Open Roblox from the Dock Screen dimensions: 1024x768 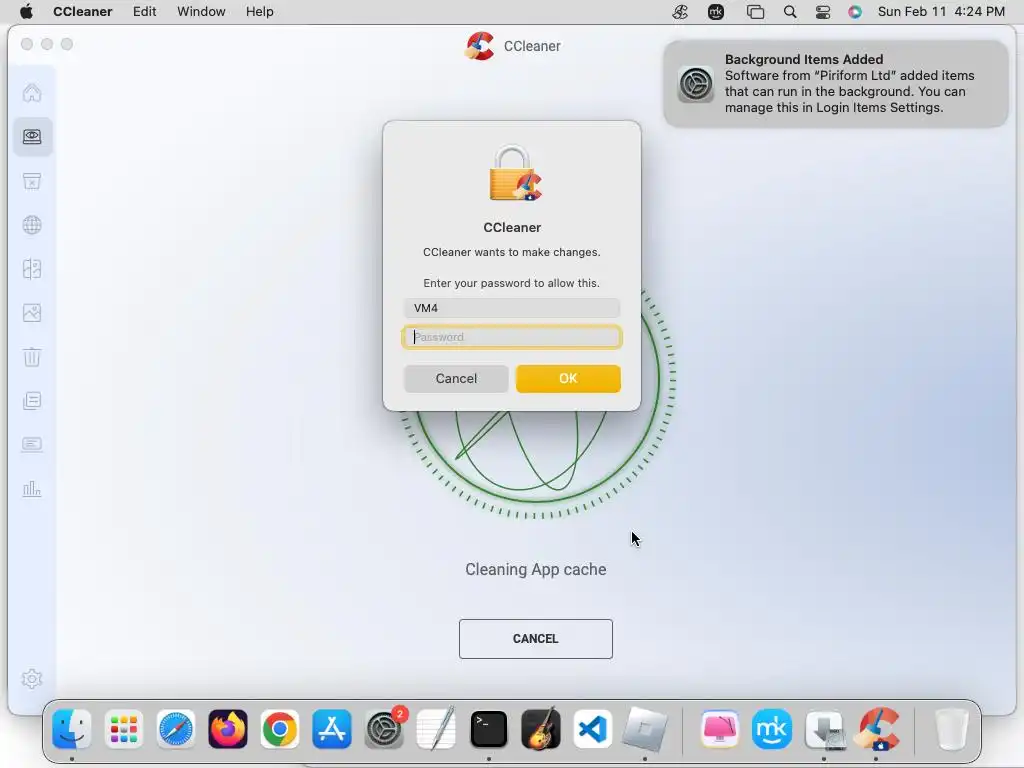point(645,729)
